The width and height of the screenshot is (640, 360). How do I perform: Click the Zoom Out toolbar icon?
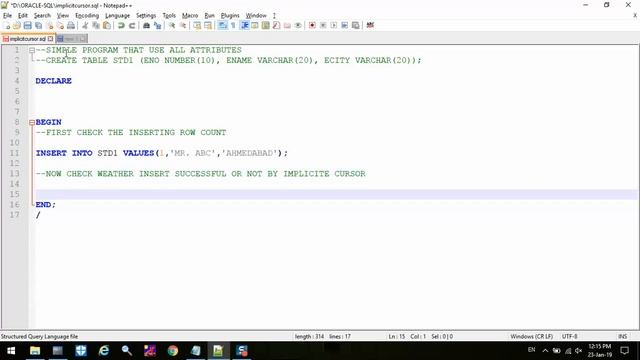(x=183, y=25)
